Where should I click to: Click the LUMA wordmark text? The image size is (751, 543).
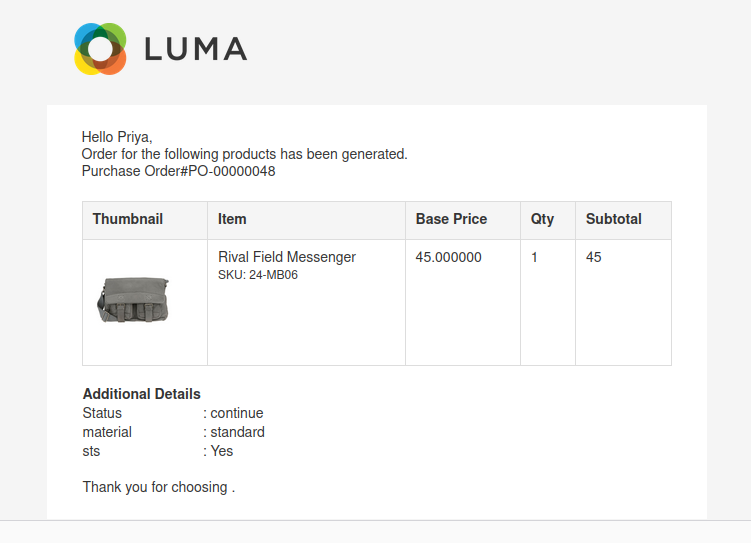[x=195, y=49]
